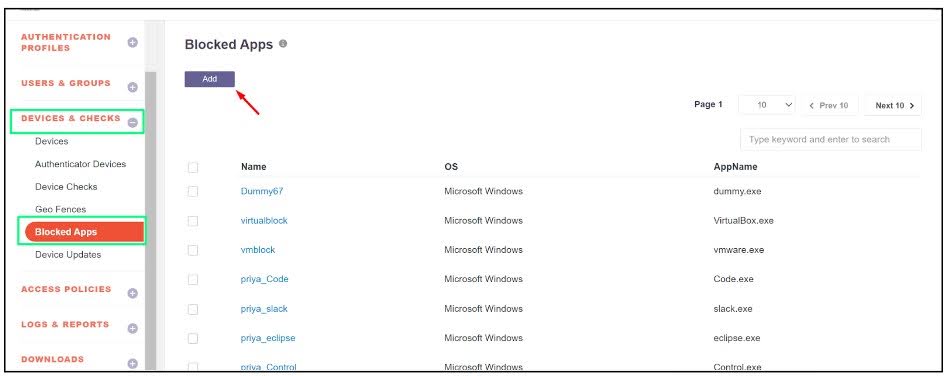The width and height of the screenshot is (945, 376).
Task: Click info icon beside Blocked Apps title
Action: [283, 44]
